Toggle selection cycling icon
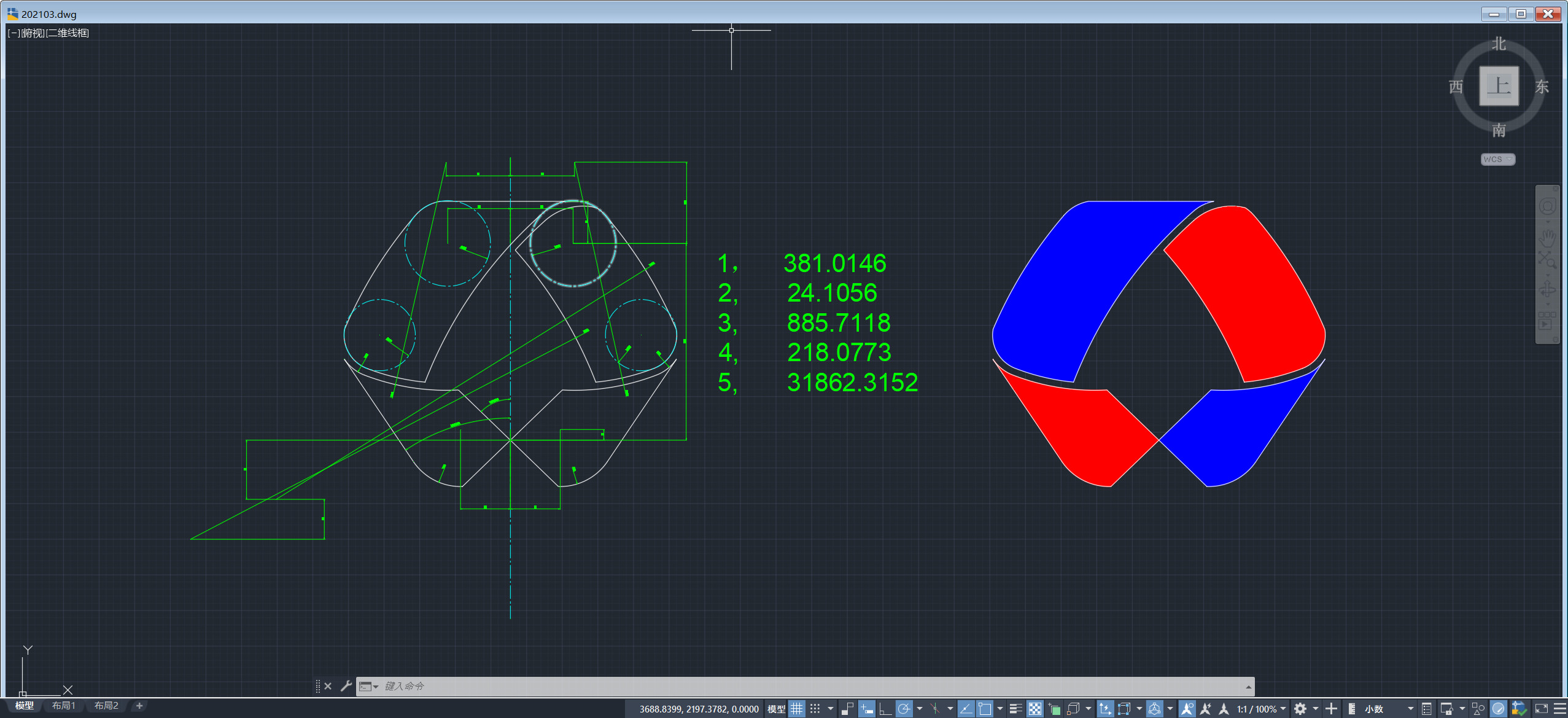 pos(1054,709)
